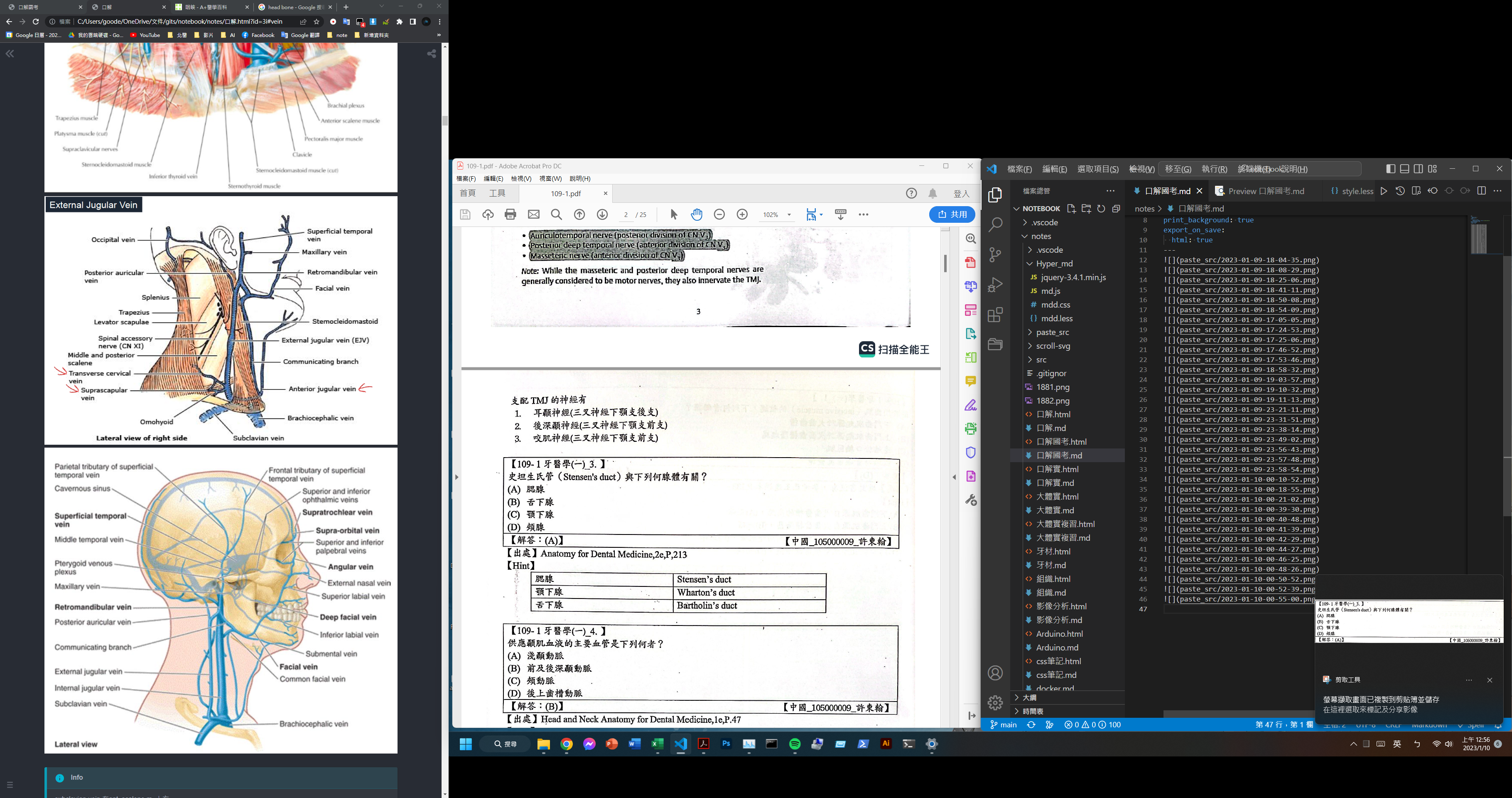This screenshot has width=1512, height=798.
Task: Toggle VS Code primary sidebar layout button
Action: tap(1391, 168)
